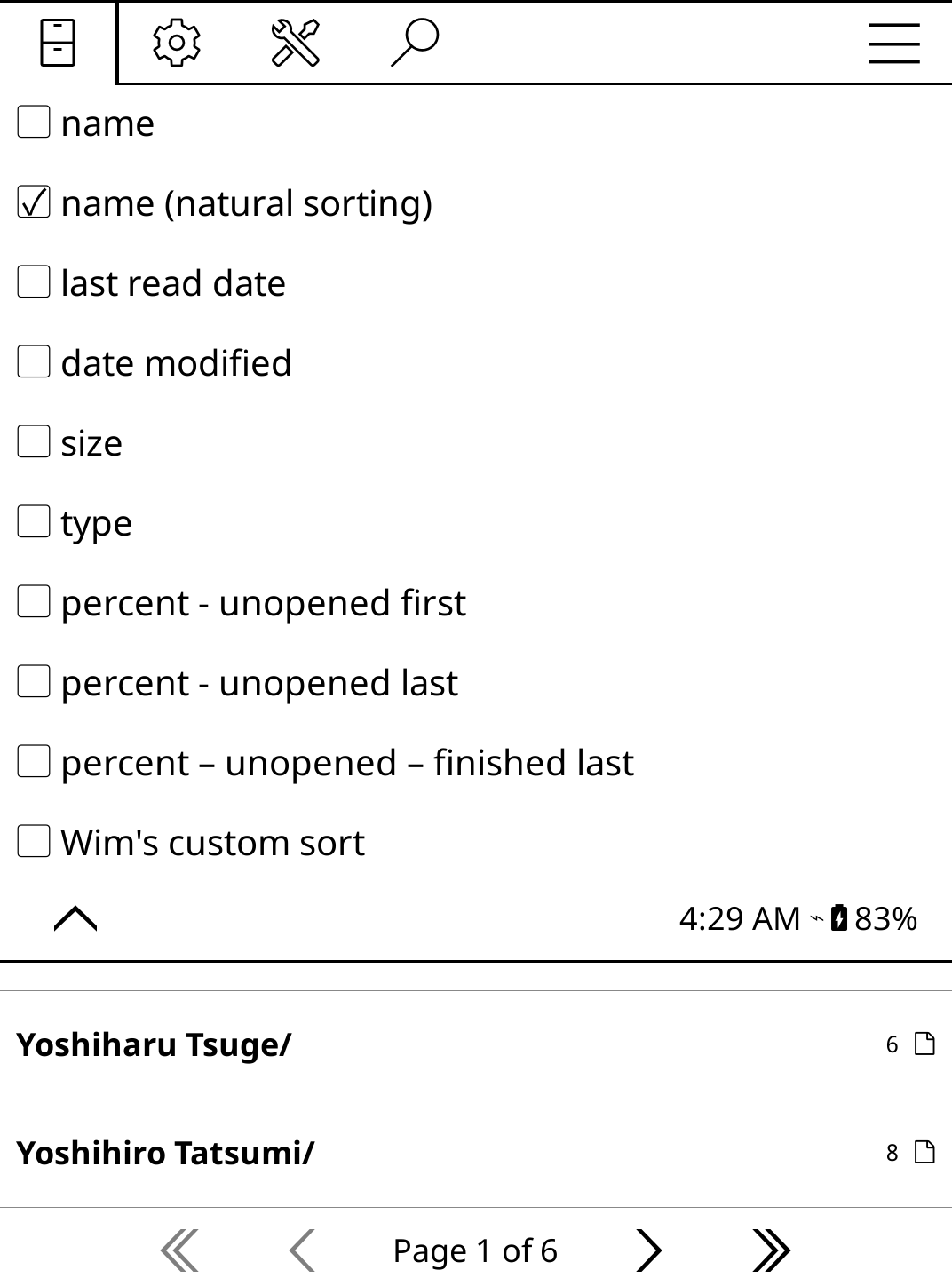Jump to last page double chevron
The image size is (952, 1286).
pos(770,1250)
